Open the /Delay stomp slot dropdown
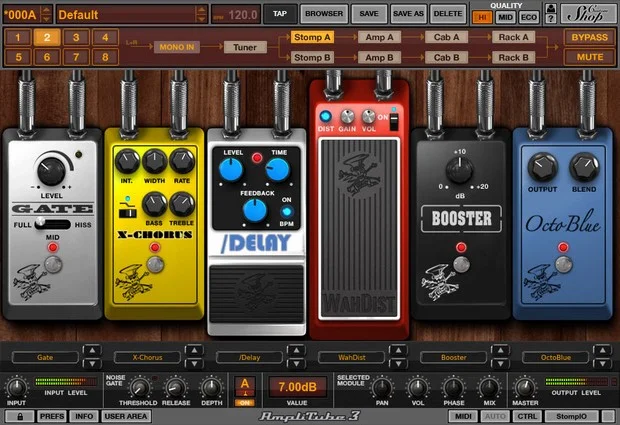This screenshot has height=425, width=620. [x=250, y=357]
